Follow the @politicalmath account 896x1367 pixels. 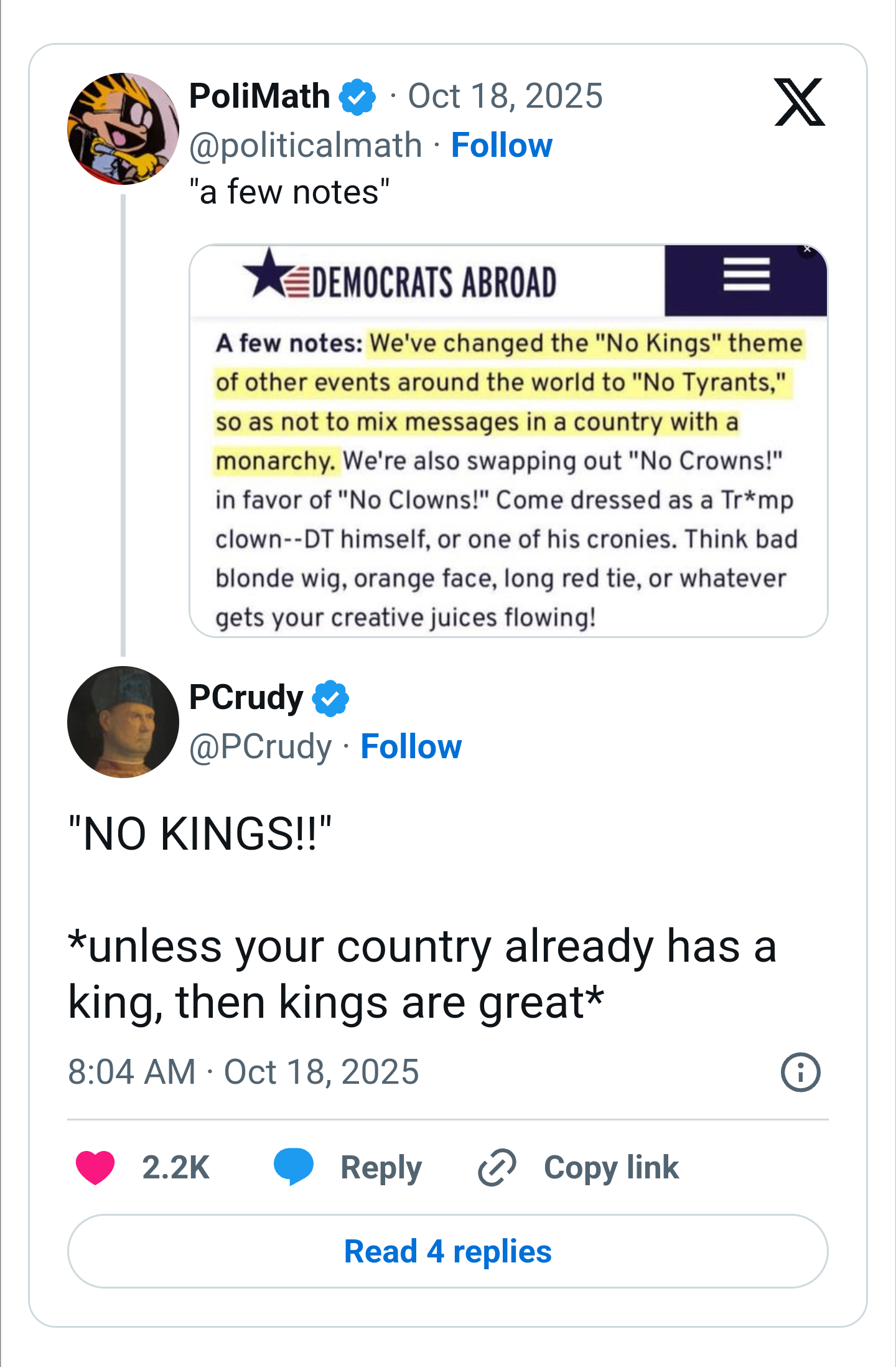tap(502, 146)
